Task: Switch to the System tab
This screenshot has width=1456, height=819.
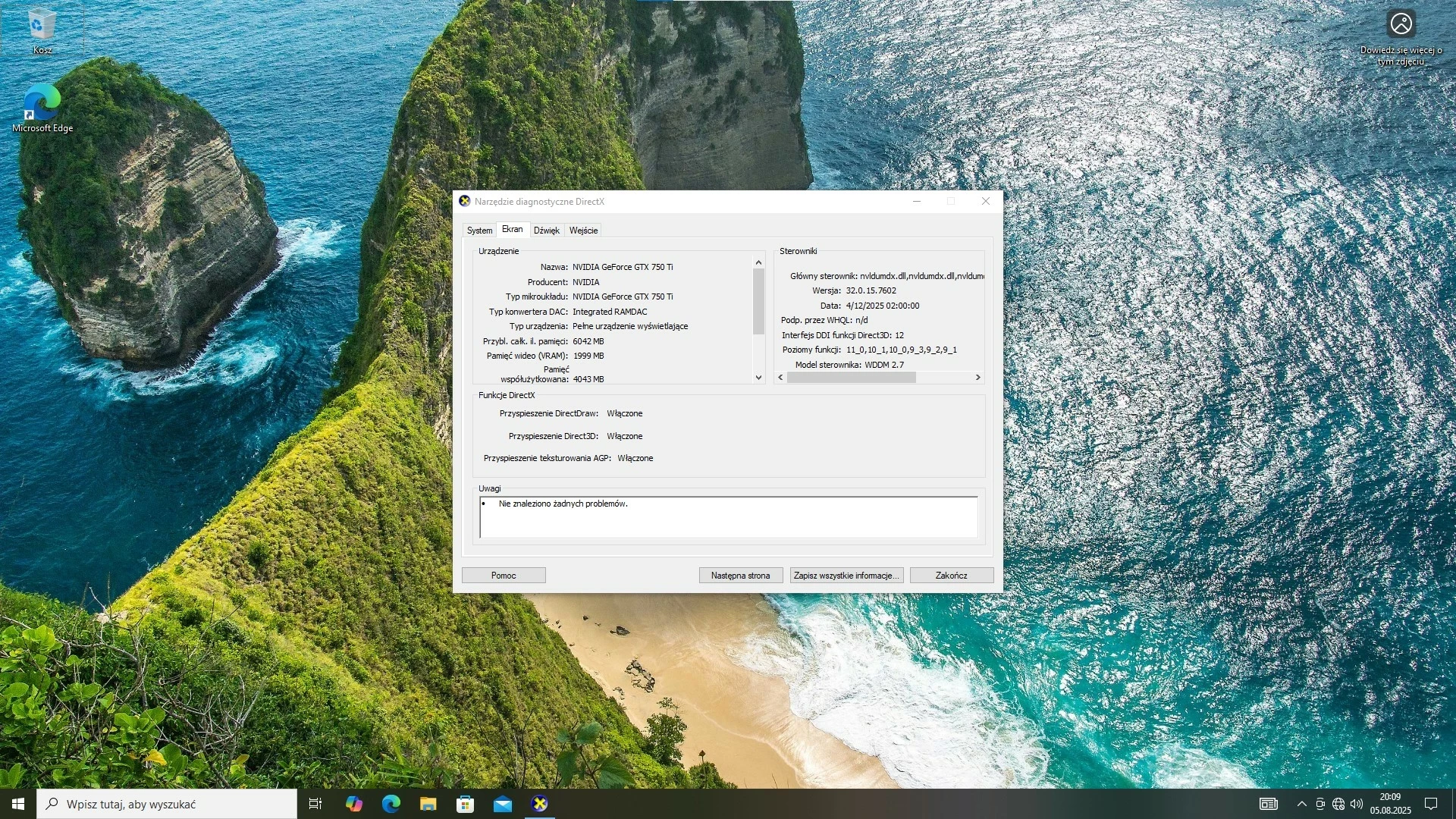Action: pyautogui.click(x=479, y=231)
